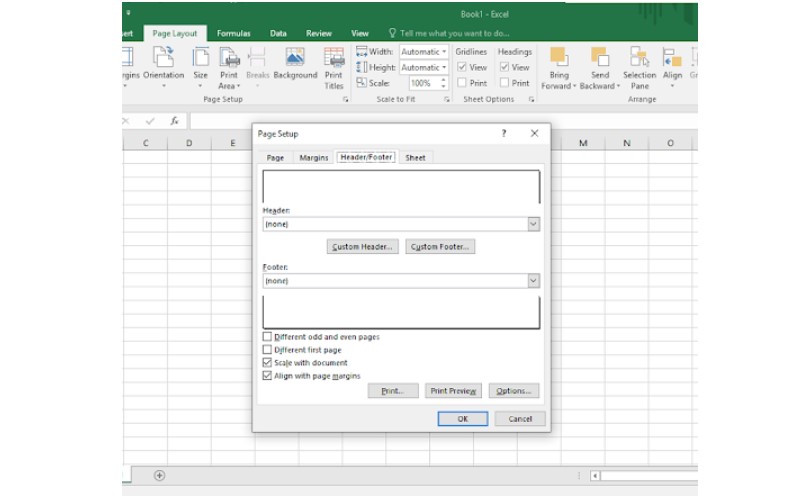Viewport: 800px width, 501px height.
Task: Click the Options button in dialog
Action: [x=514, y=391]
